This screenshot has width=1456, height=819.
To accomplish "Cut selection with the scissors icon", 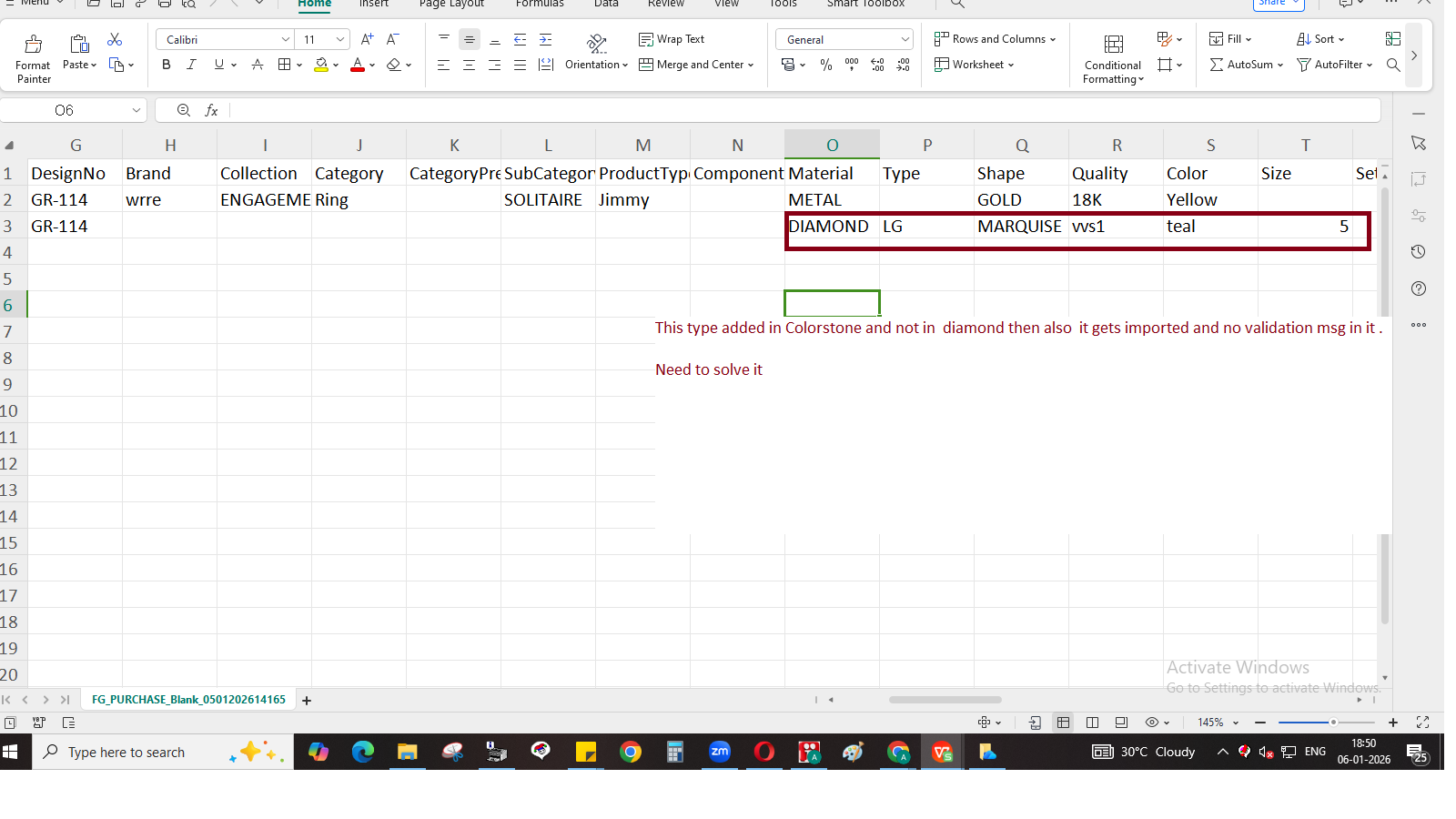I will (115, 39).
